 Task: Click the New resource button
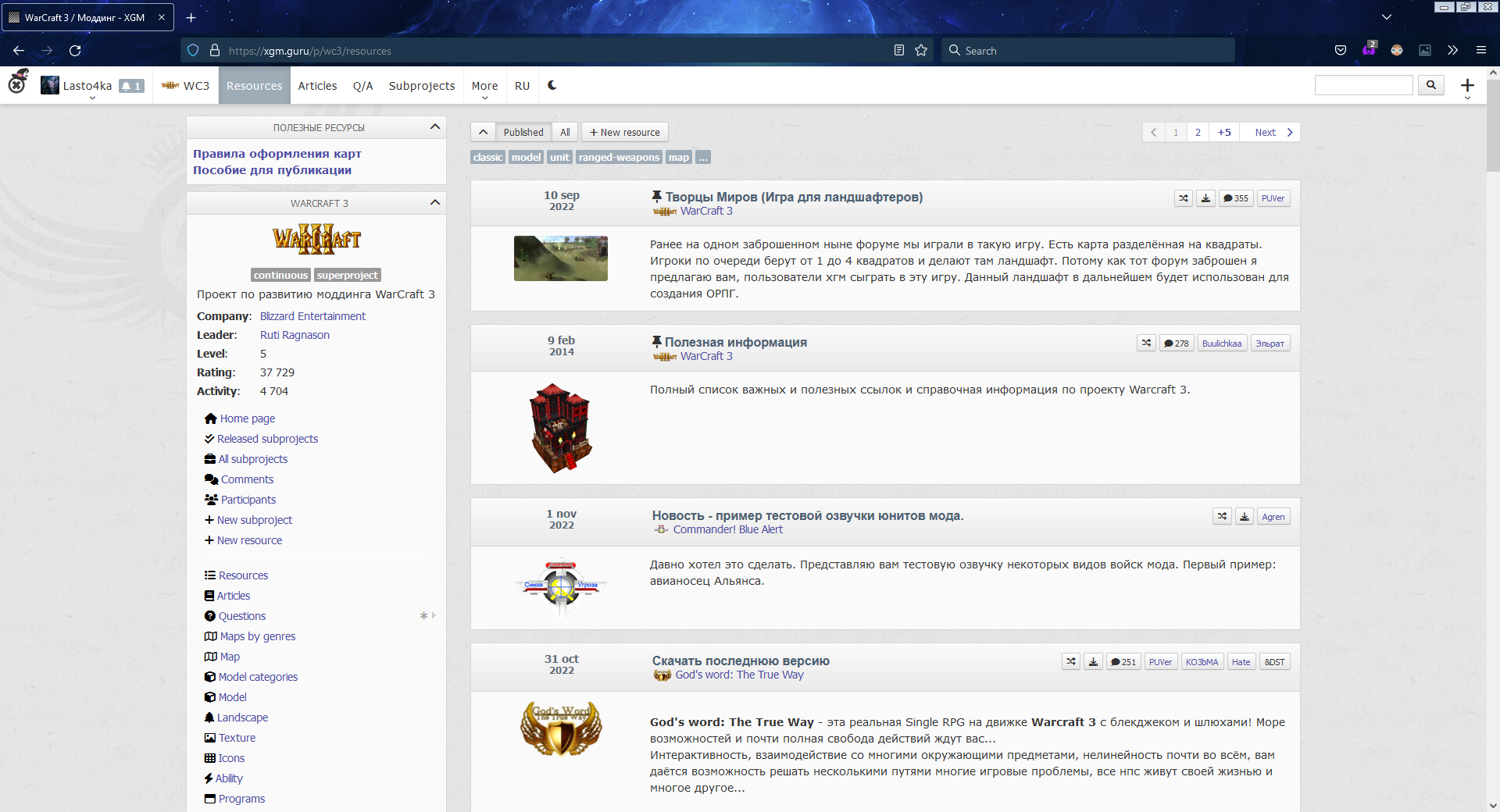pyautogui.click(x=625, y=132)
